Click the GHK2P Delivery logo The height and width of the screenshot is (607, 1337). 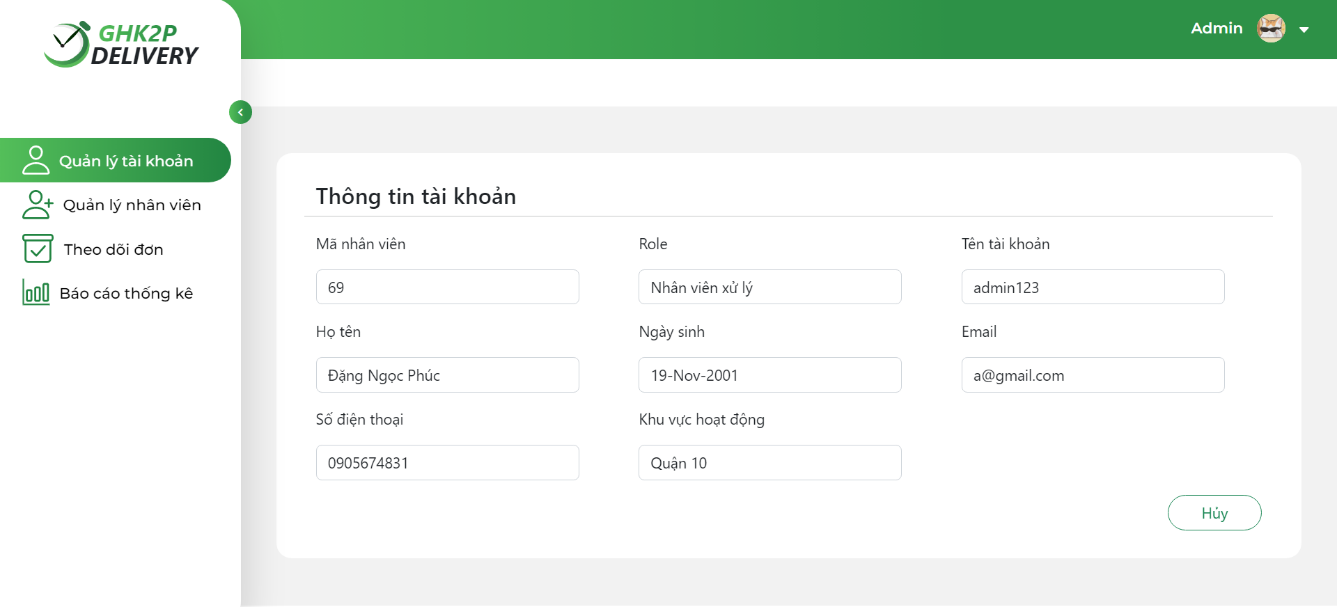(121, 45)
